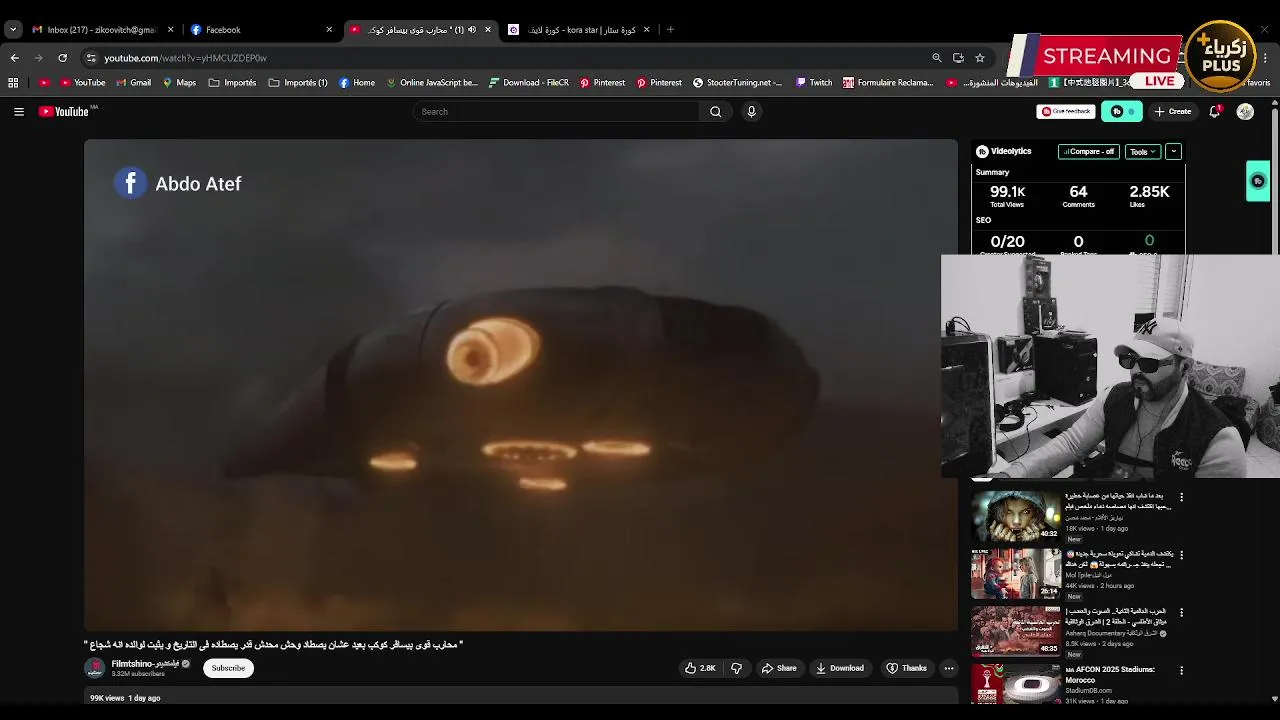Open Home Facebook bookmark

click(x=357, y=83)
